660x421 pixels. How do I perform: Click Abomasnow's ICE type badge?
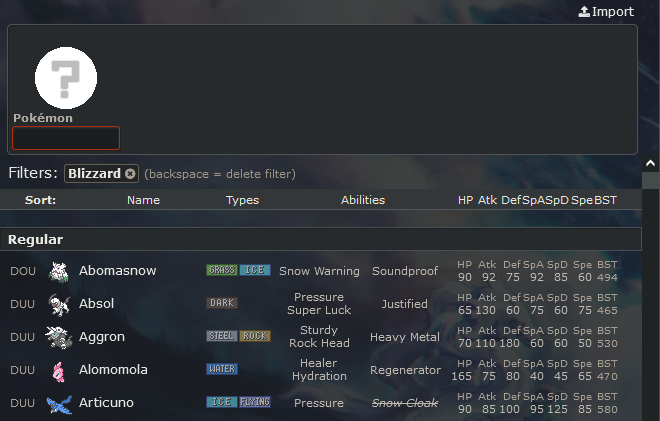(255, 270)
